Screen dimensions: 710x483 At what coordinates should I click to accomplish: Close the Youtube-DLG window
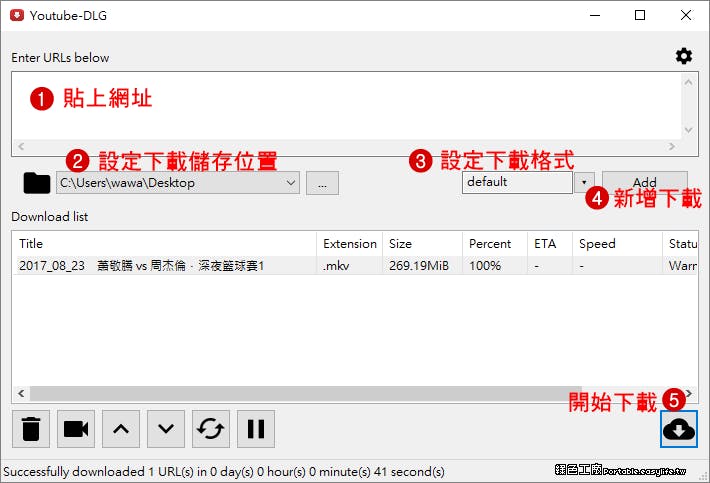click(x=686, y=15)
